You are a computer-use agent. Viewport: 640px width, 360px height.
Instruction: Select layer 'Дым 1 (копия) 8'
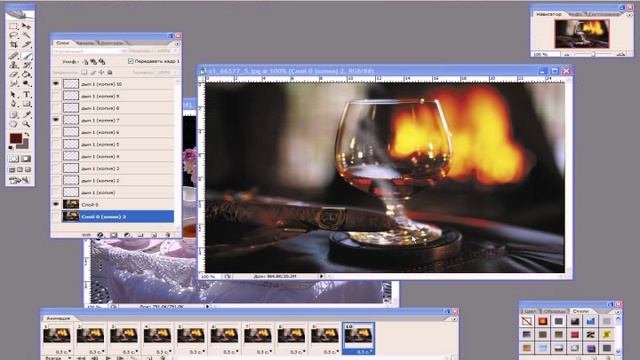(118, 108)
